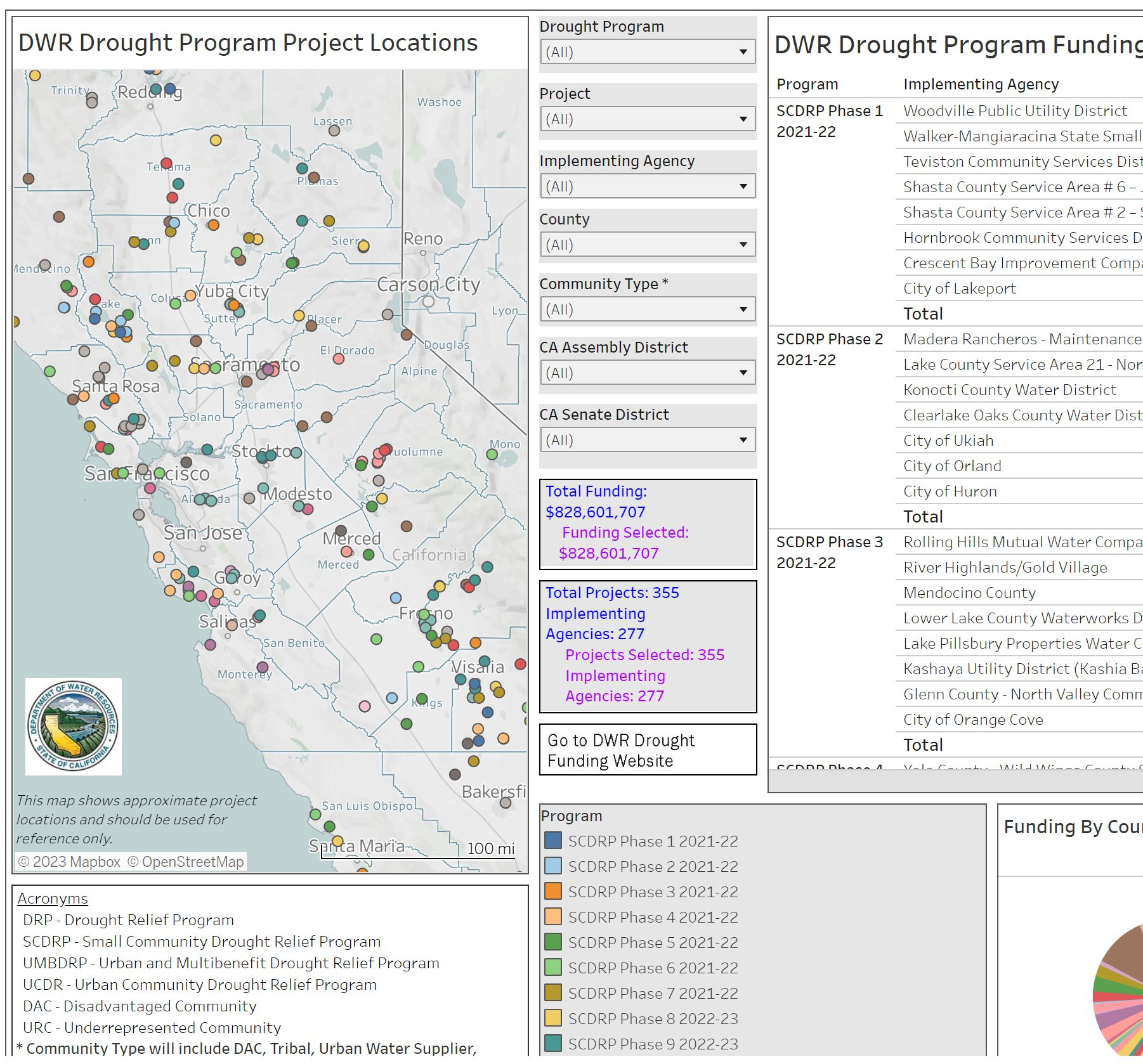The width and height of the screenshot is (1143, 1064).
Task: Select Rolling Hills Mutual Water Company row
Action: [1019, 542]
